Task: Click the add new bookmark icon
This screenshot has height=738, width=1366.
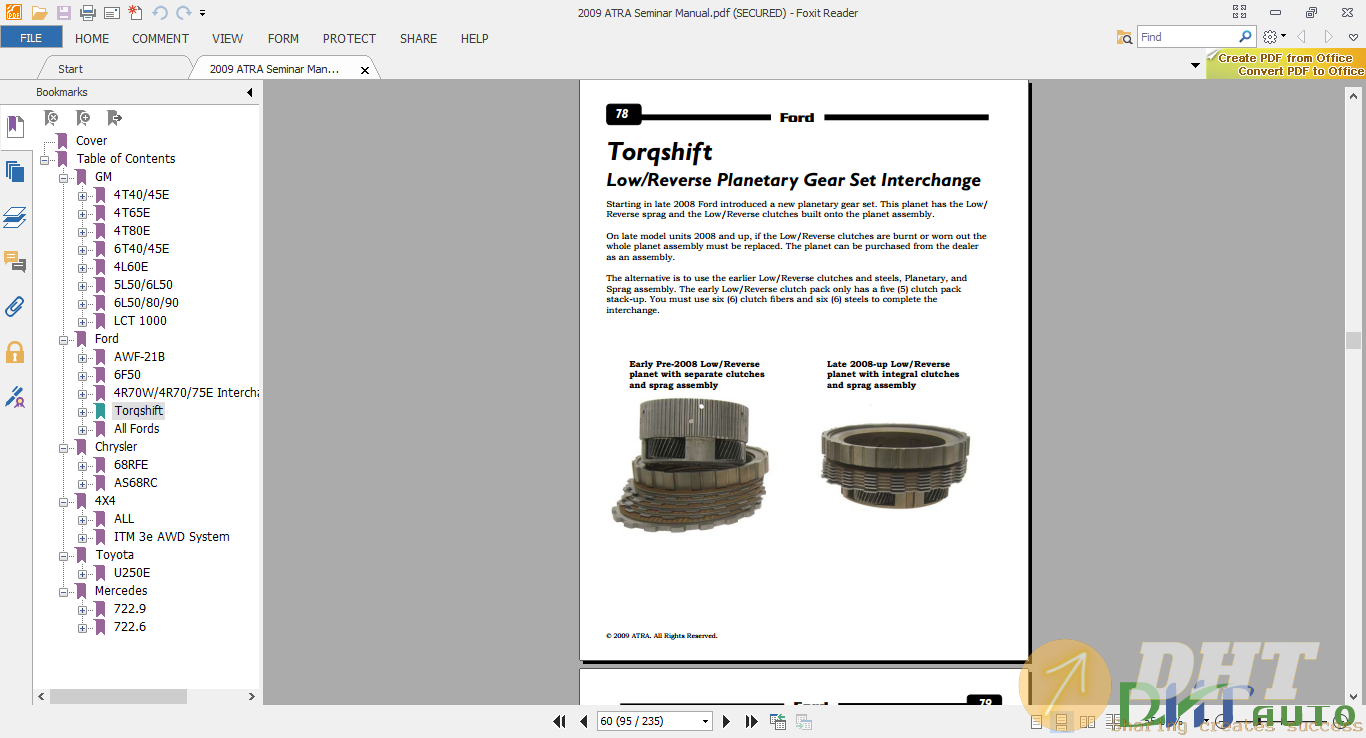Action: tap(83, 118)
